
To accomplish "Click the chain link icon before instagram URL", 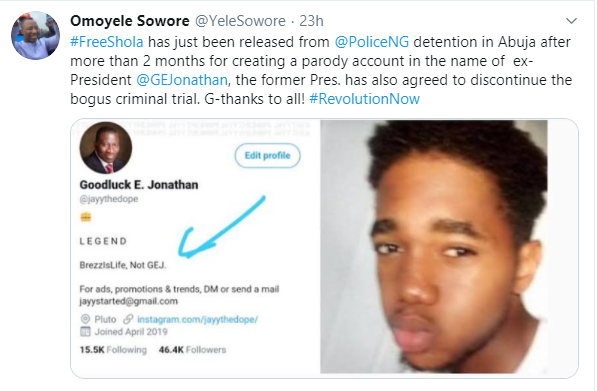I will pyautogui.click(x=128, y=319).
